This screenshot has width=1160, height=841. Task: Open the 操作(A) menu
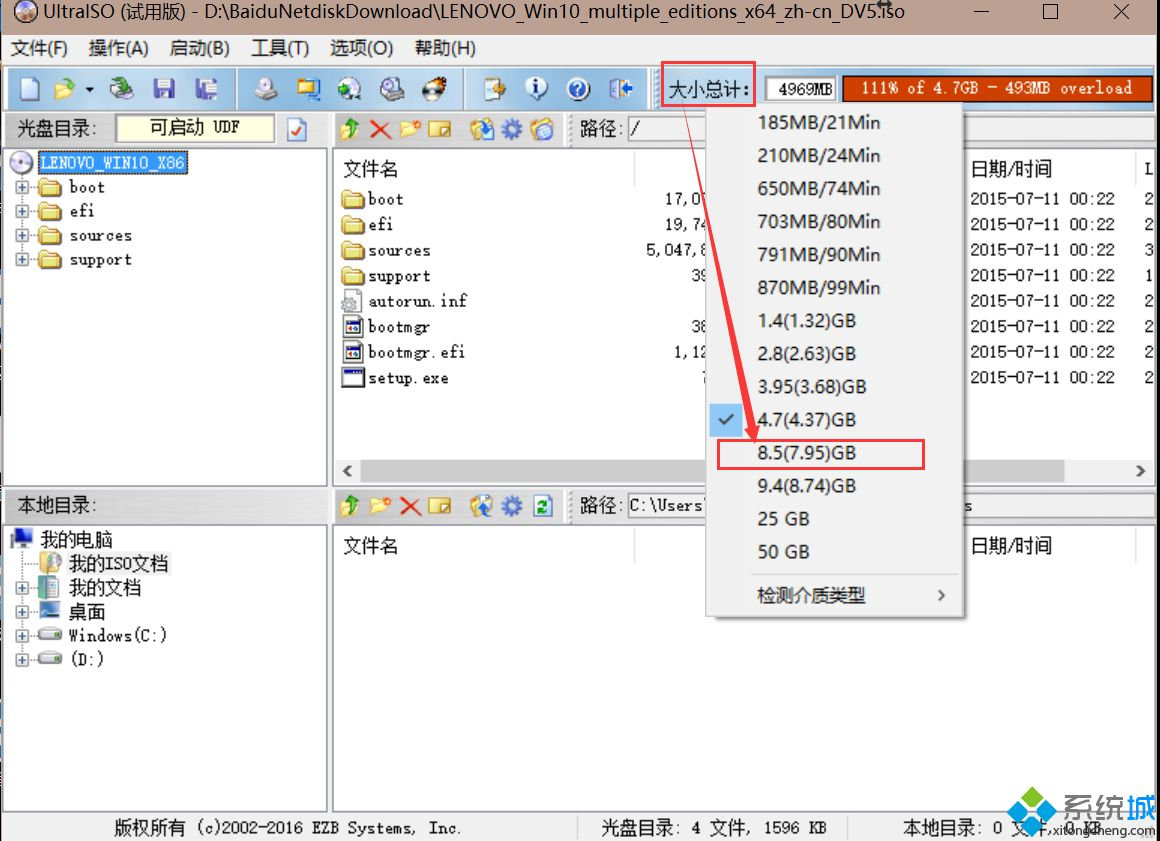(x=118, y=49)
